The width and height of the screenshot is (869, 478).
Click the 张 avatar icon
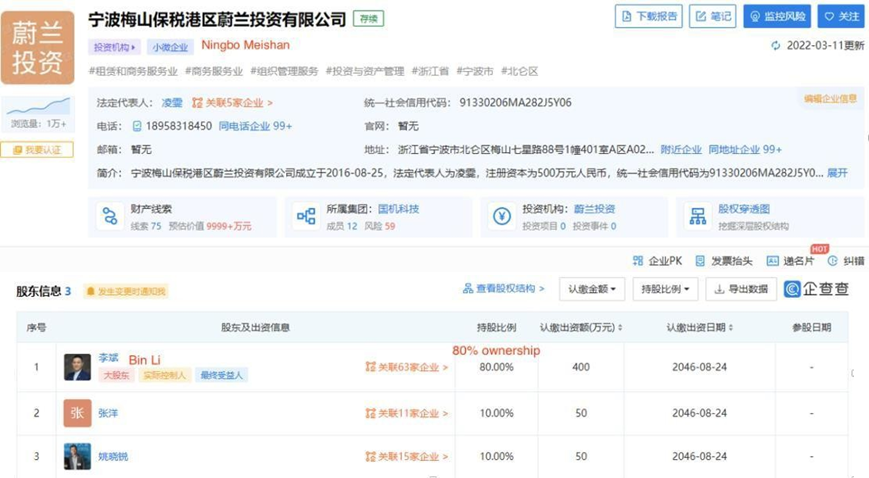(77, 413)
